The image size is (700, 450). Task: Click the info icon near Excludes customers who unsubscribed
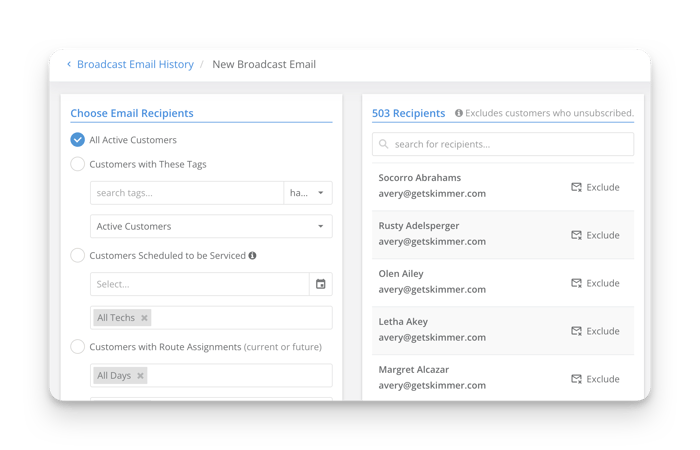point(458,113)
